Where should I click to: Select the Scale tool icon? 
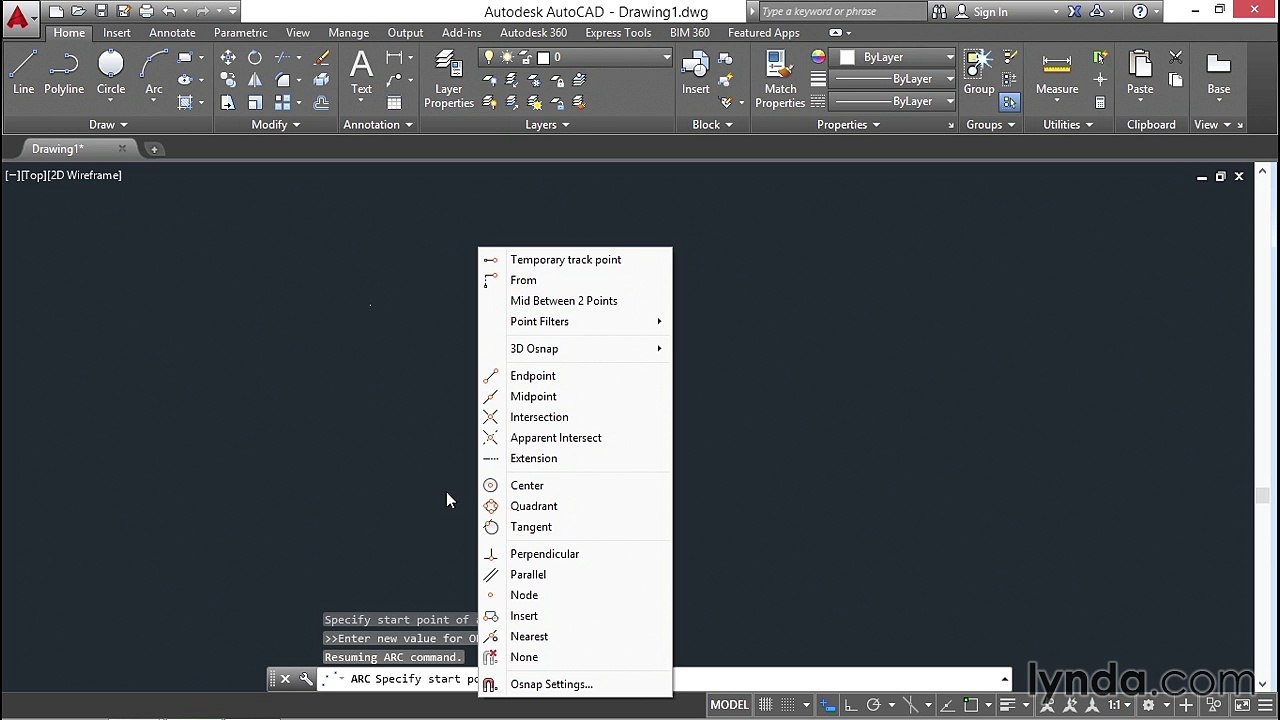pos(255,102)
